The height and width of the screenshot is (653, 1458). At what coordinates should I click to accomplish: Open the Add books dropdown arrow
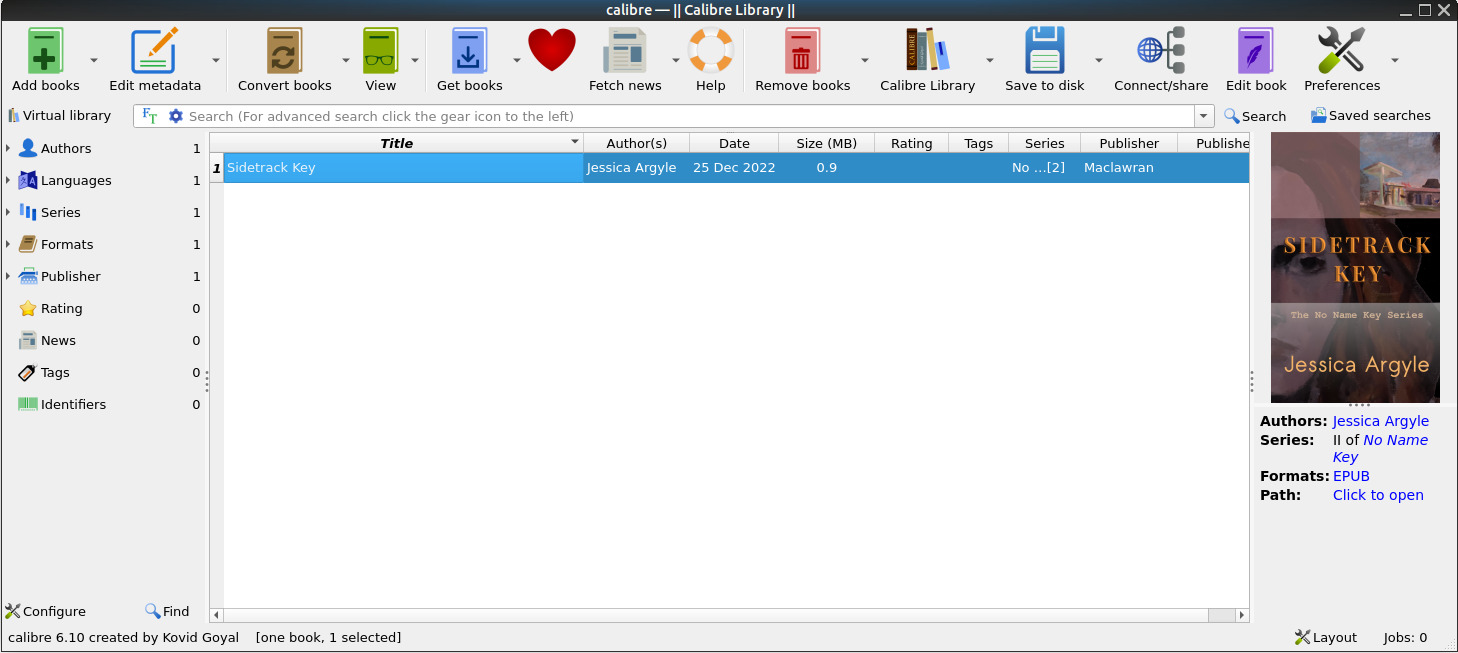click(94, 60)
